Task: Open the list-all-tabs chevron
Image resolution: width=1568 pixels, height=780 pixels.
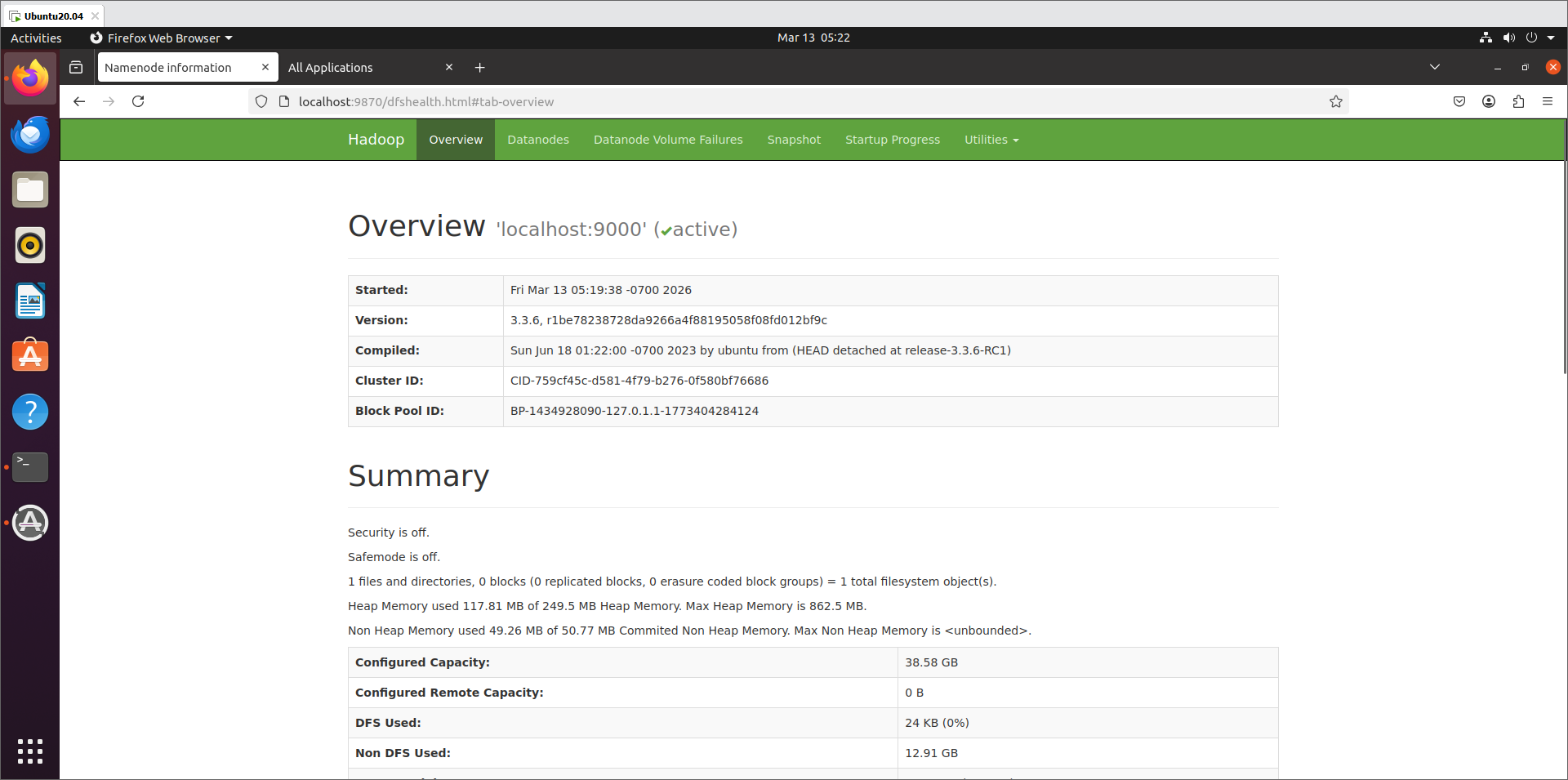Action: 1435,67
